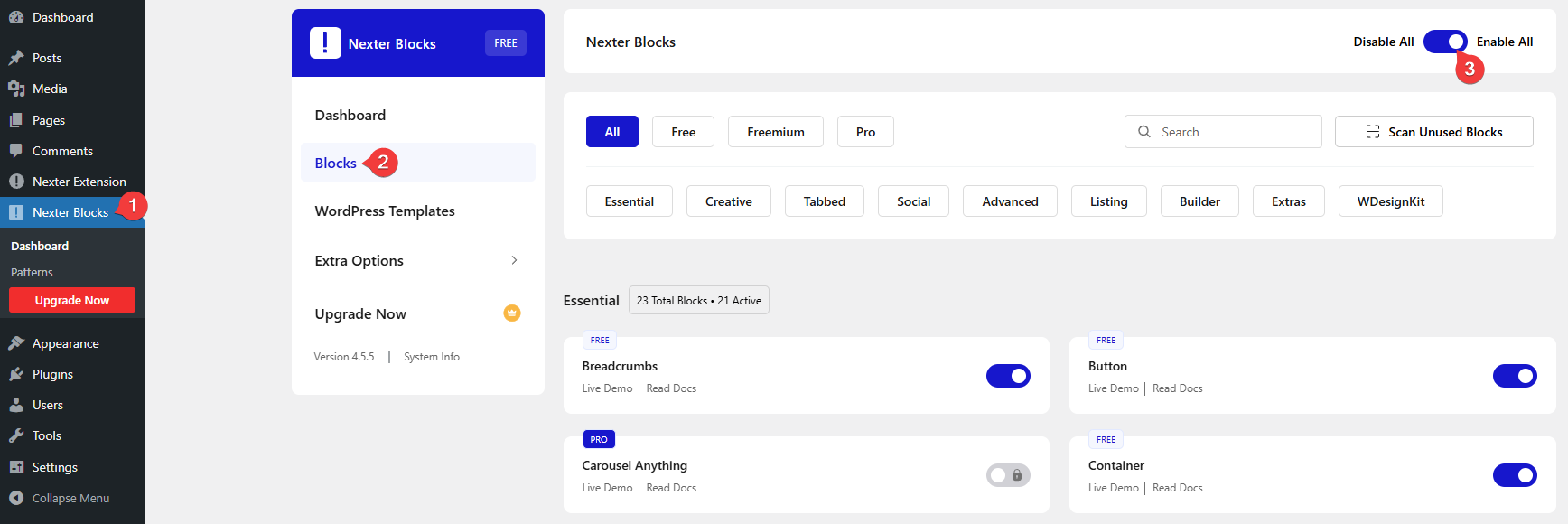Click the Version 4.5.5 text
This screenshot has width=1568, height=524.
point(344,357)
